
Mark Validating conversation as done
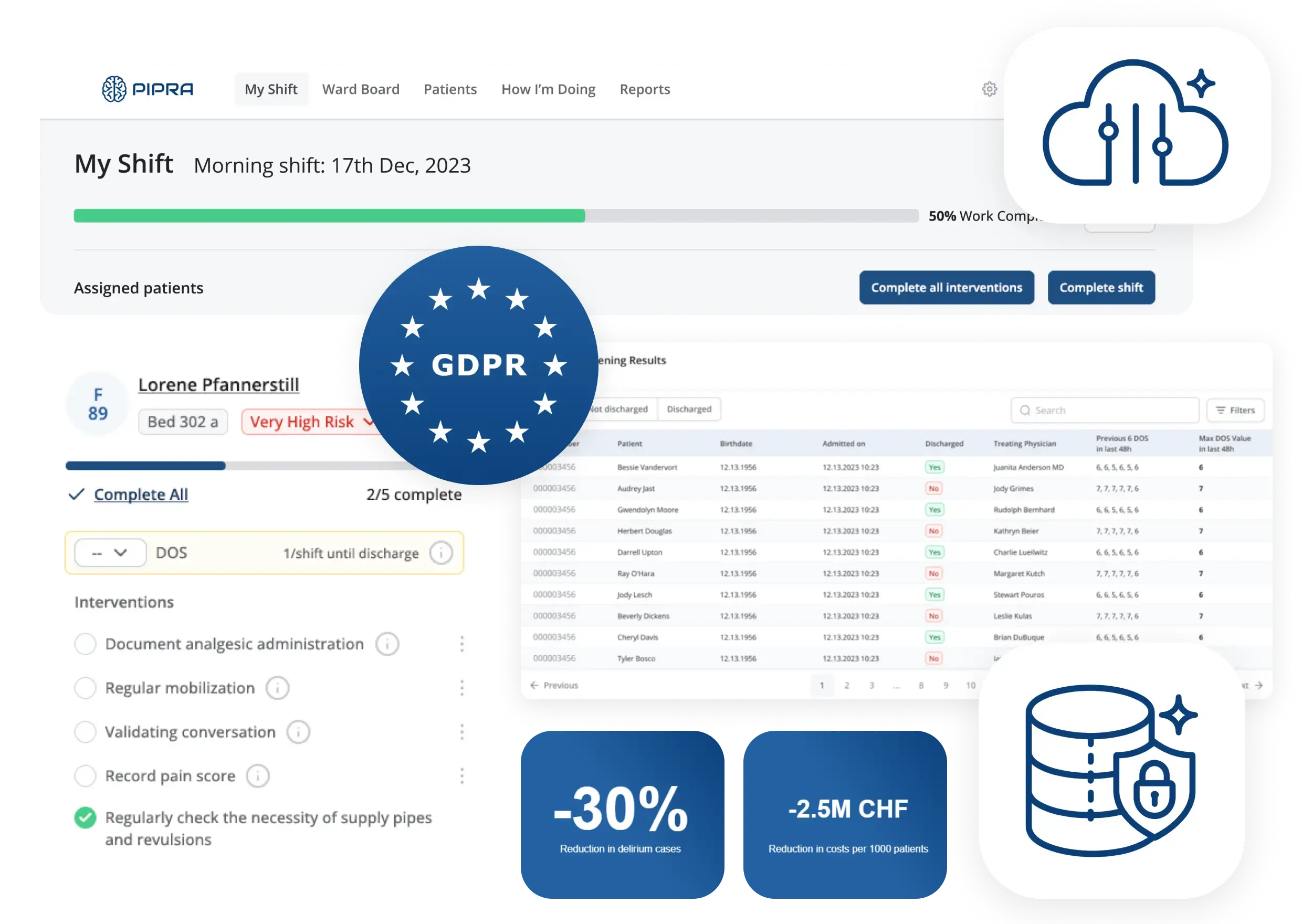(x=86, y=732)
